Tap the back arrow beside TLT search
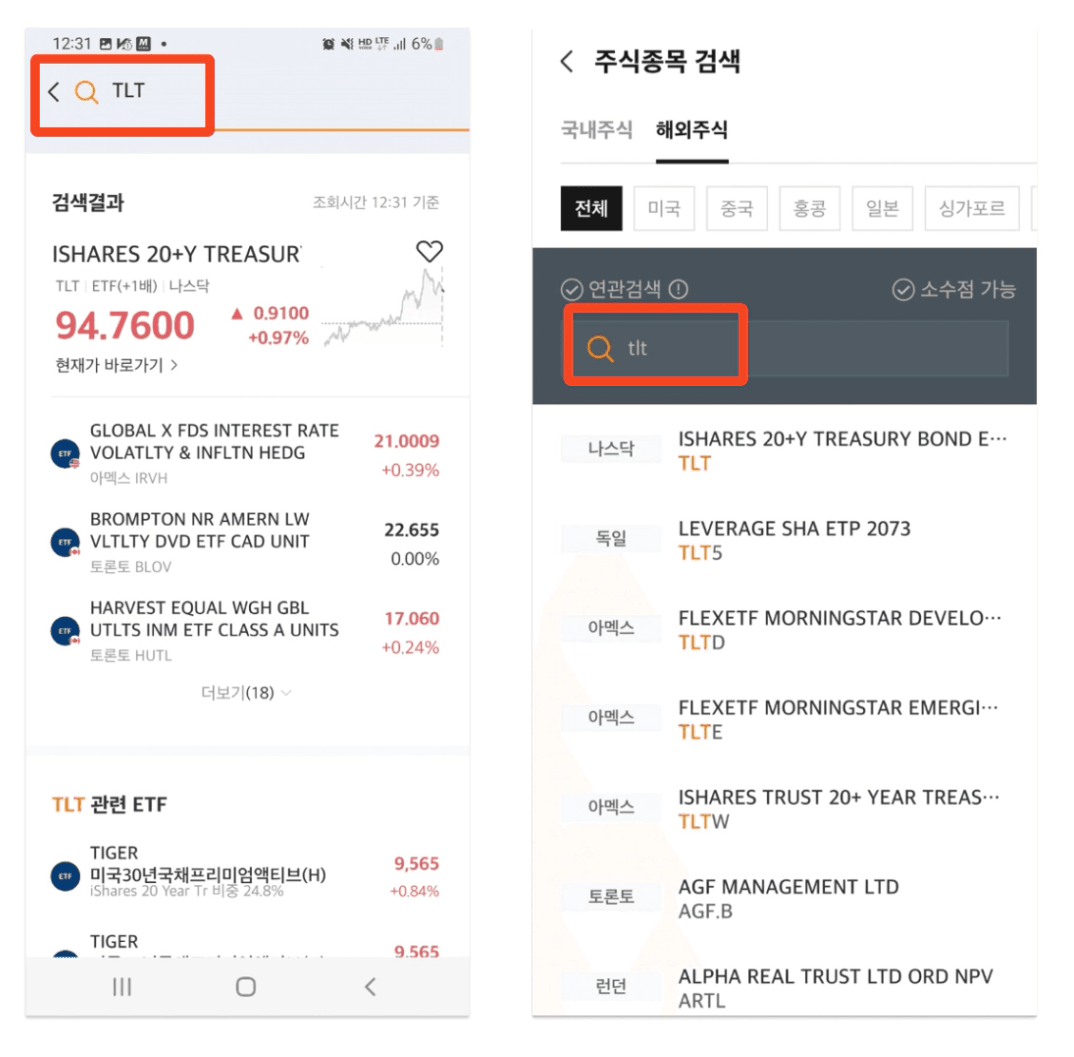1074x1057 pixels. click(54, 91)
